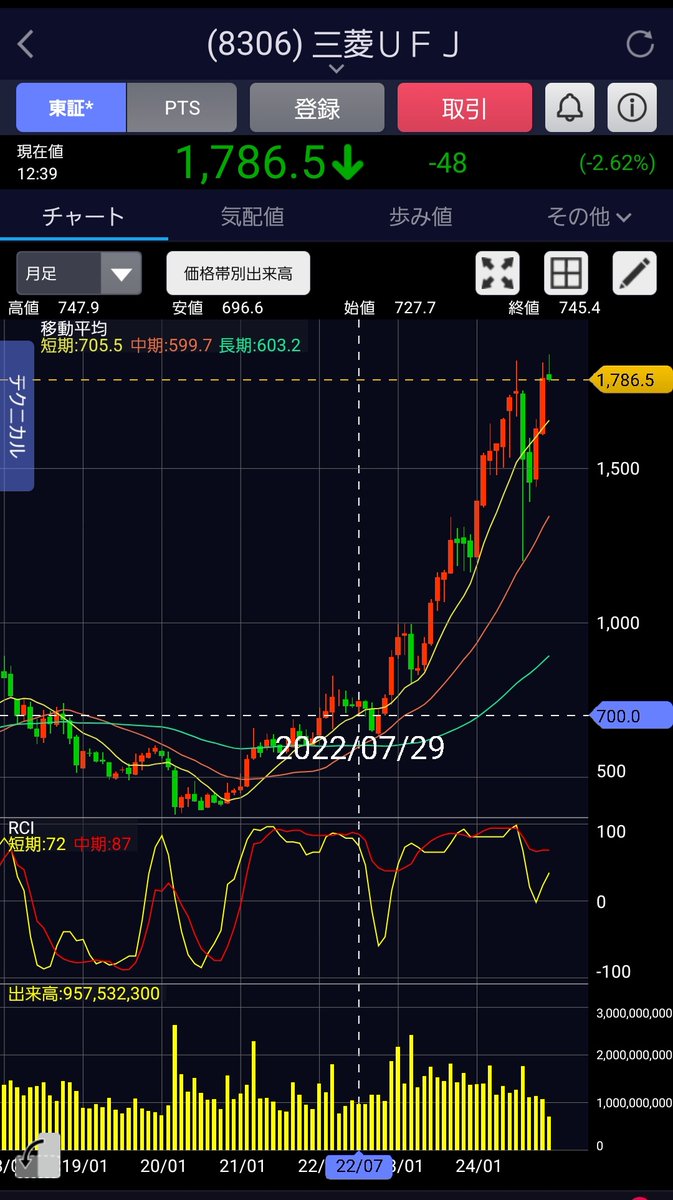Open chart drawing pencil tool
673x1200 pixels.
[635, 272]
